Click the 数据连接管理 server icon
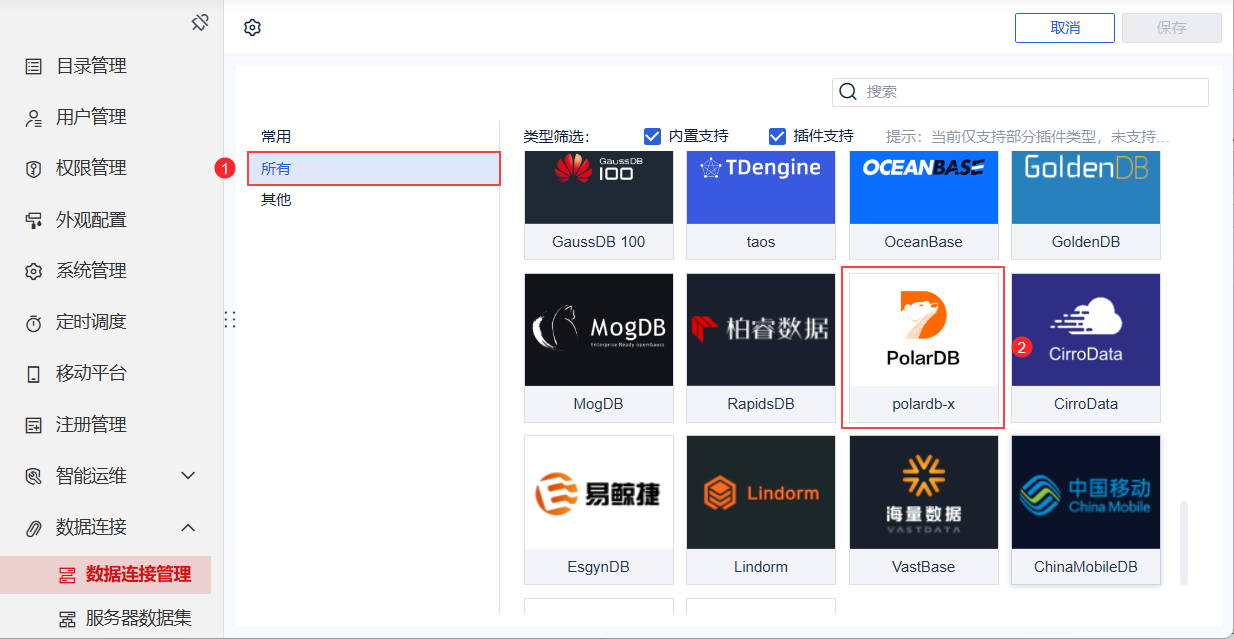 click(x=67, y=575)
